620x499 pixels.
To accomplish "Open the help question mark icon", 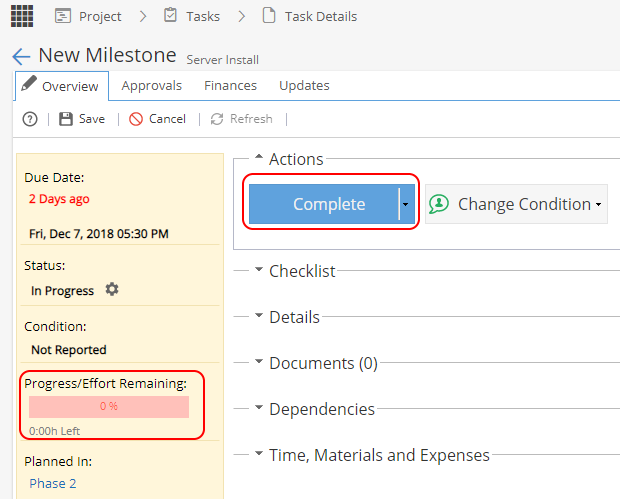I will [x=30, y=119].
